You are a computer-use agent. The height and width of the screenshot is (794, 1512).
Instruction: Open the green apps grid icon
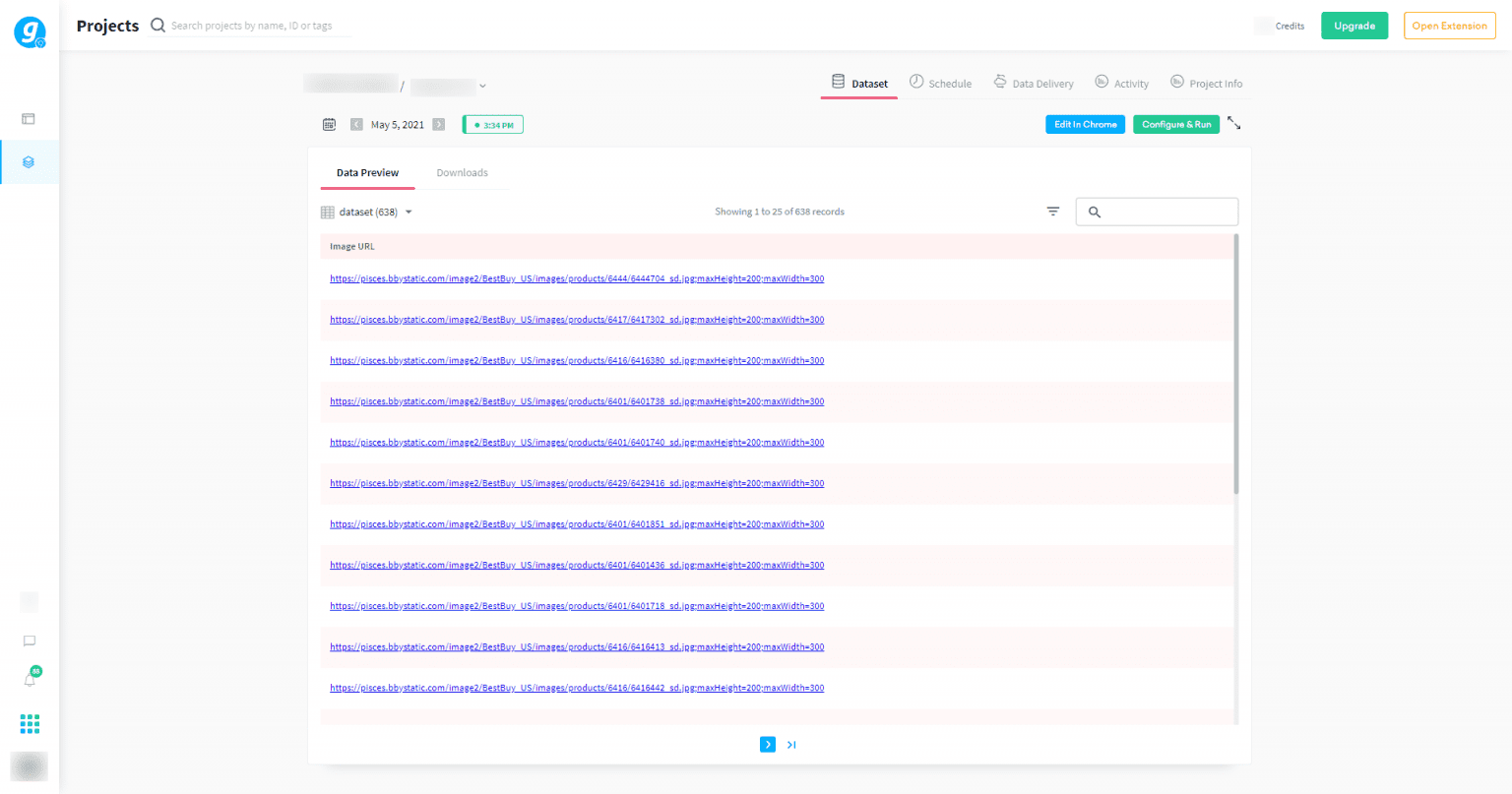[x=30, y=724]
